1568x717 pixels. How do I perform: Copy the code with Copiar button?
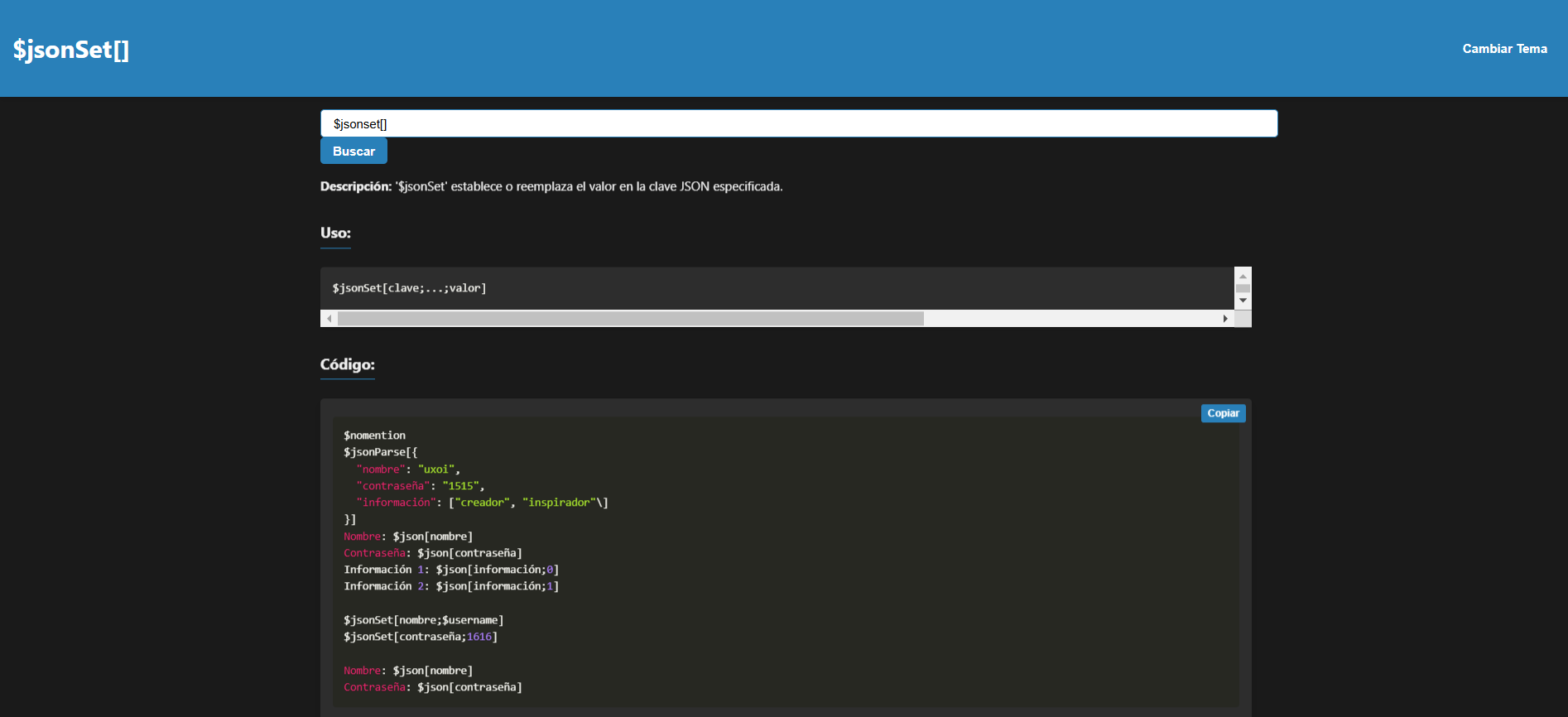[x=1223, y=413]
